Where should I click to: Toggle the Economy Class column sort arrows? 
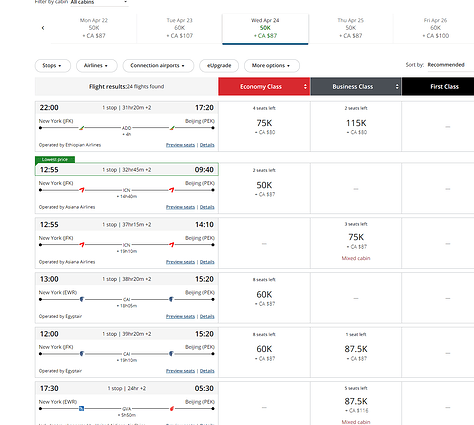pos(305,87)
